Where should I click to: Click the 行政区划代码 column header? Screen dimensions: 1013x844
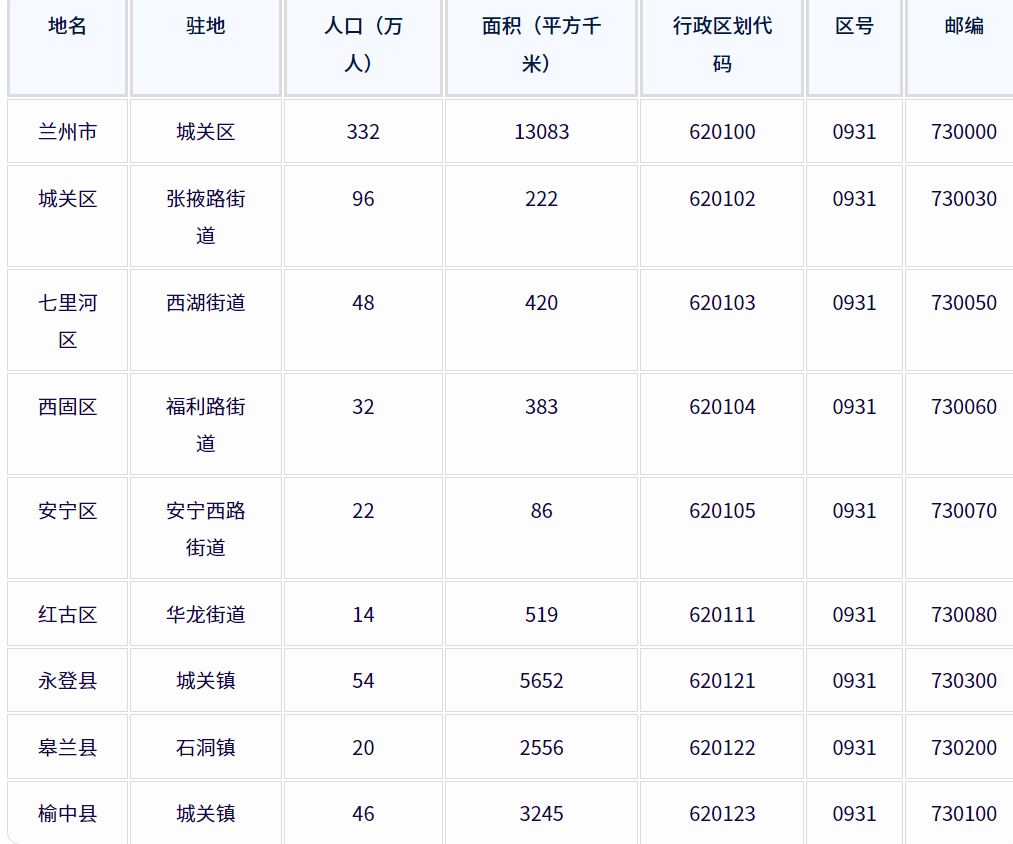pos(722,47)
